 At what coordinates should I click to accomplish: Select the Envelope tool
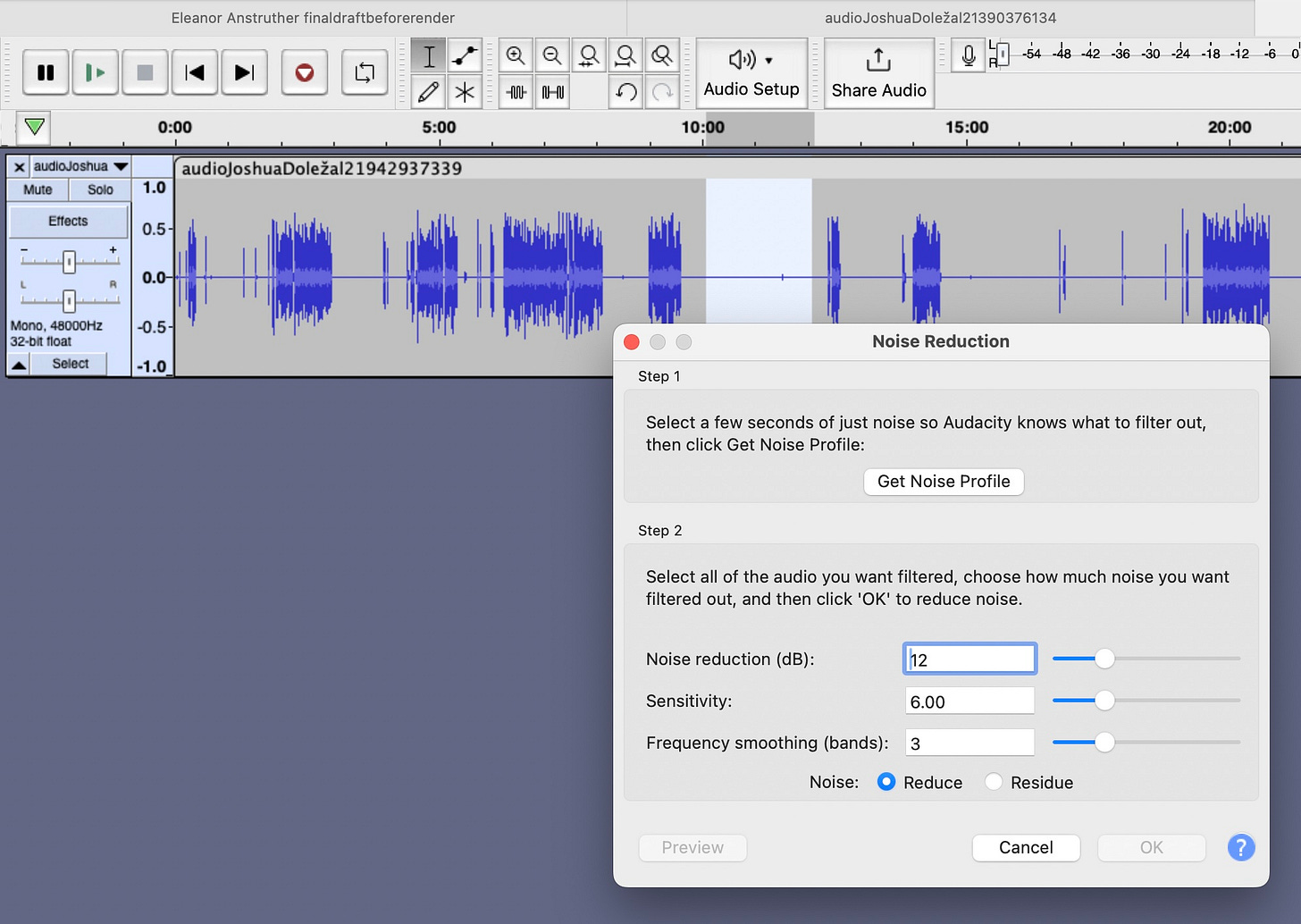pyautogui.click(x=465, y=56)
